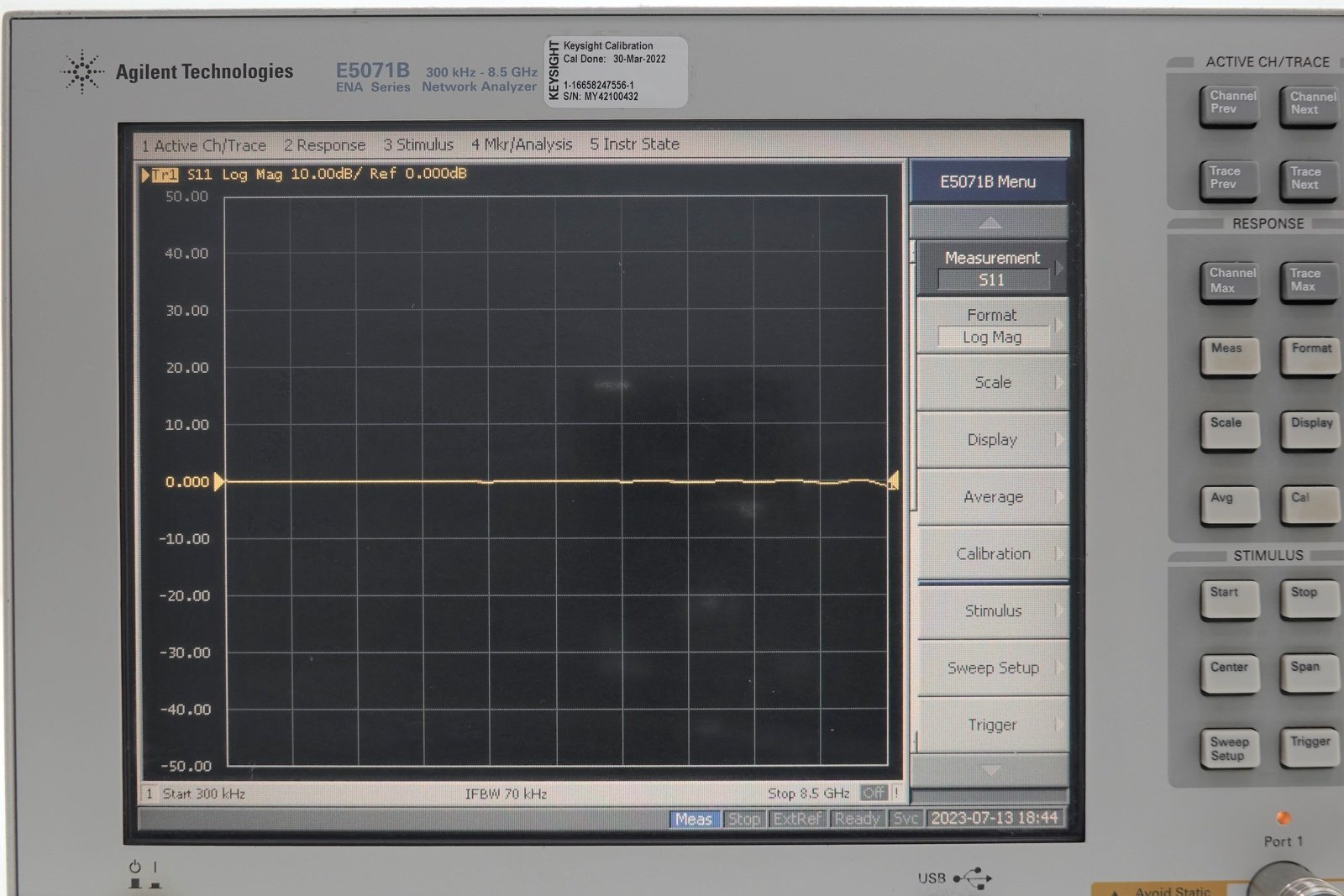Open the Measurement S11 softkey

pyautogui.click(x=992, y=269)
